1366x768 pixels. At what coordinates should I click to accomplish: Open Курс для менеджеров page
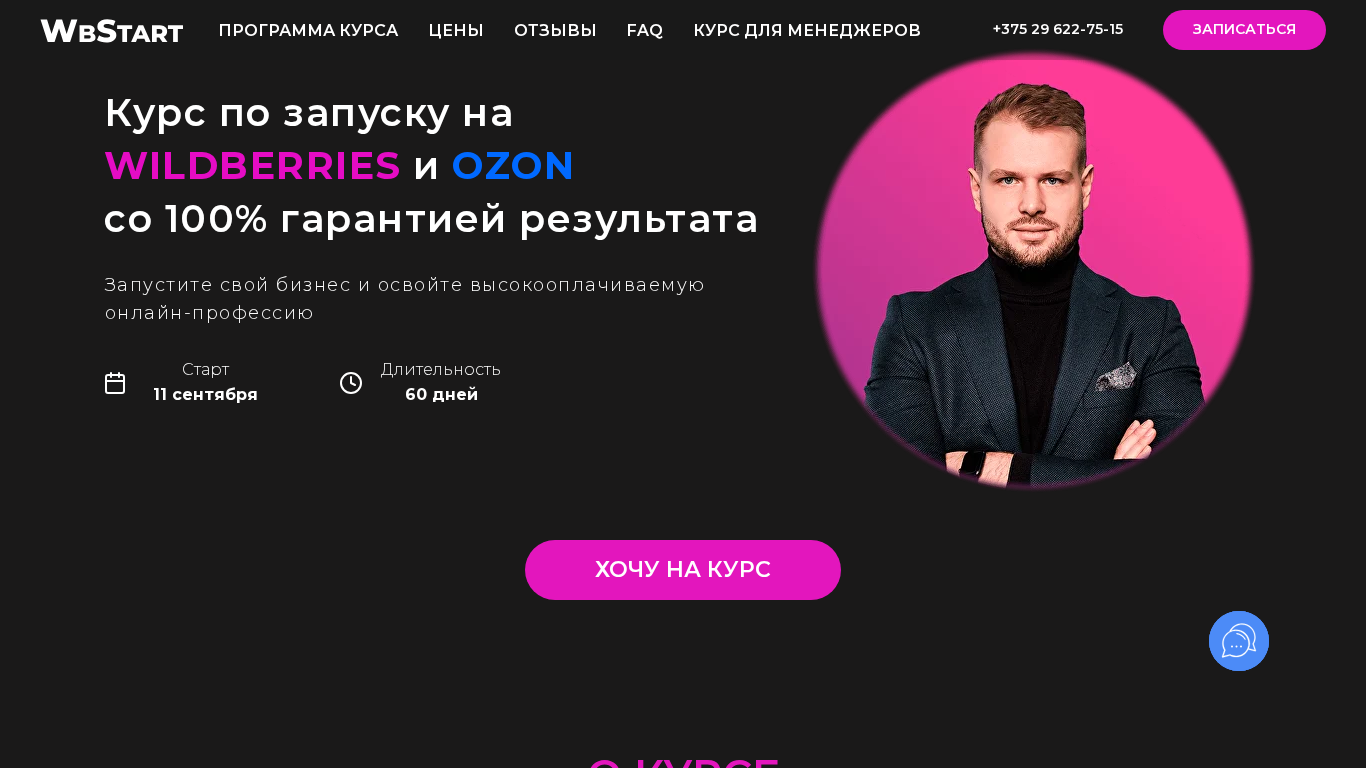click(807, 31)
